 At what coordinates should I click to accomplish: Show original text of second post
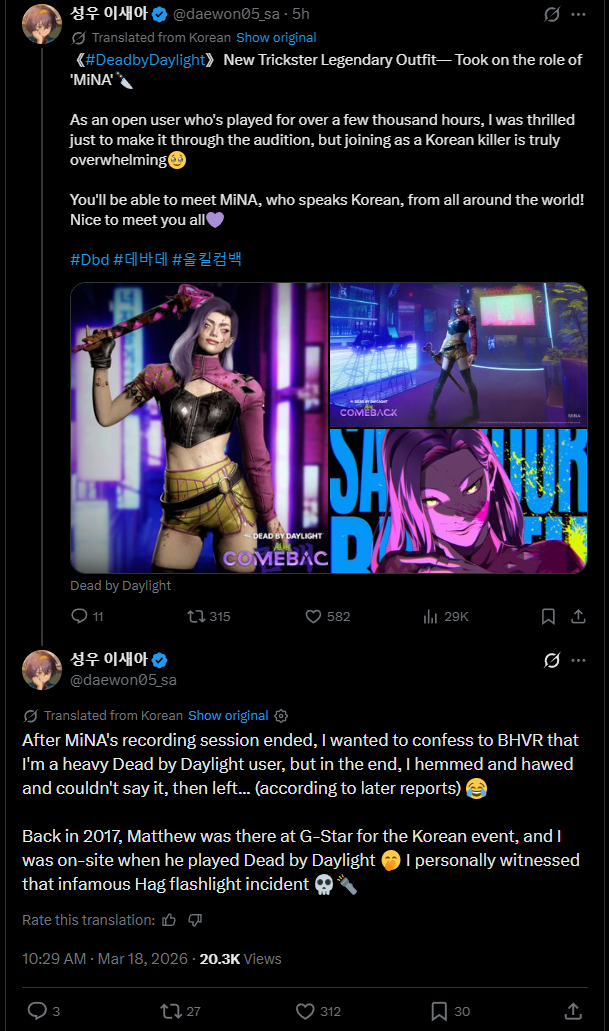coord(228,715)
